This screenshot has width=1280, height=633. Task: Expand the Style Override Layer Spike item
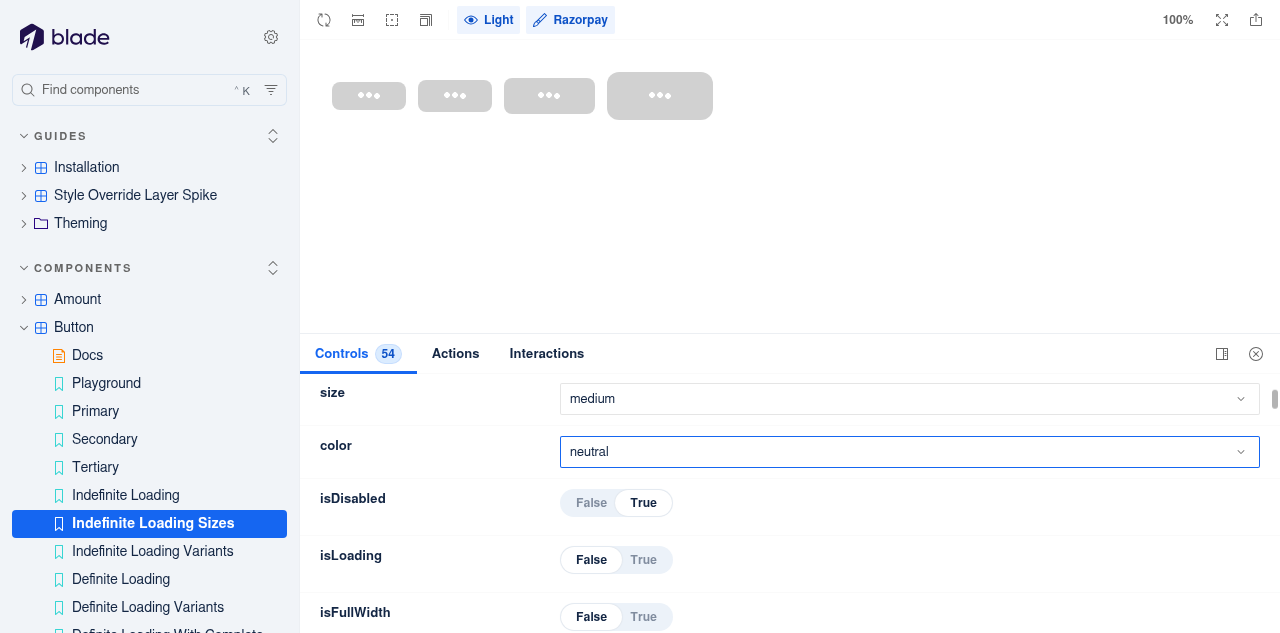coord(24,195)
